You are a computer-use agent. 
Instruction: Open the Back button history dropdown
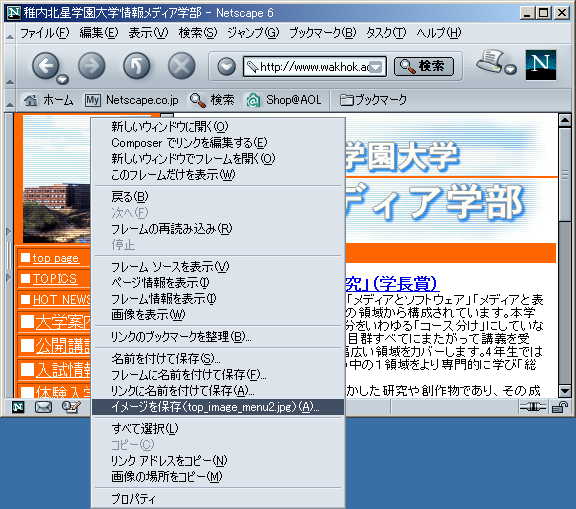pos(62,79)
